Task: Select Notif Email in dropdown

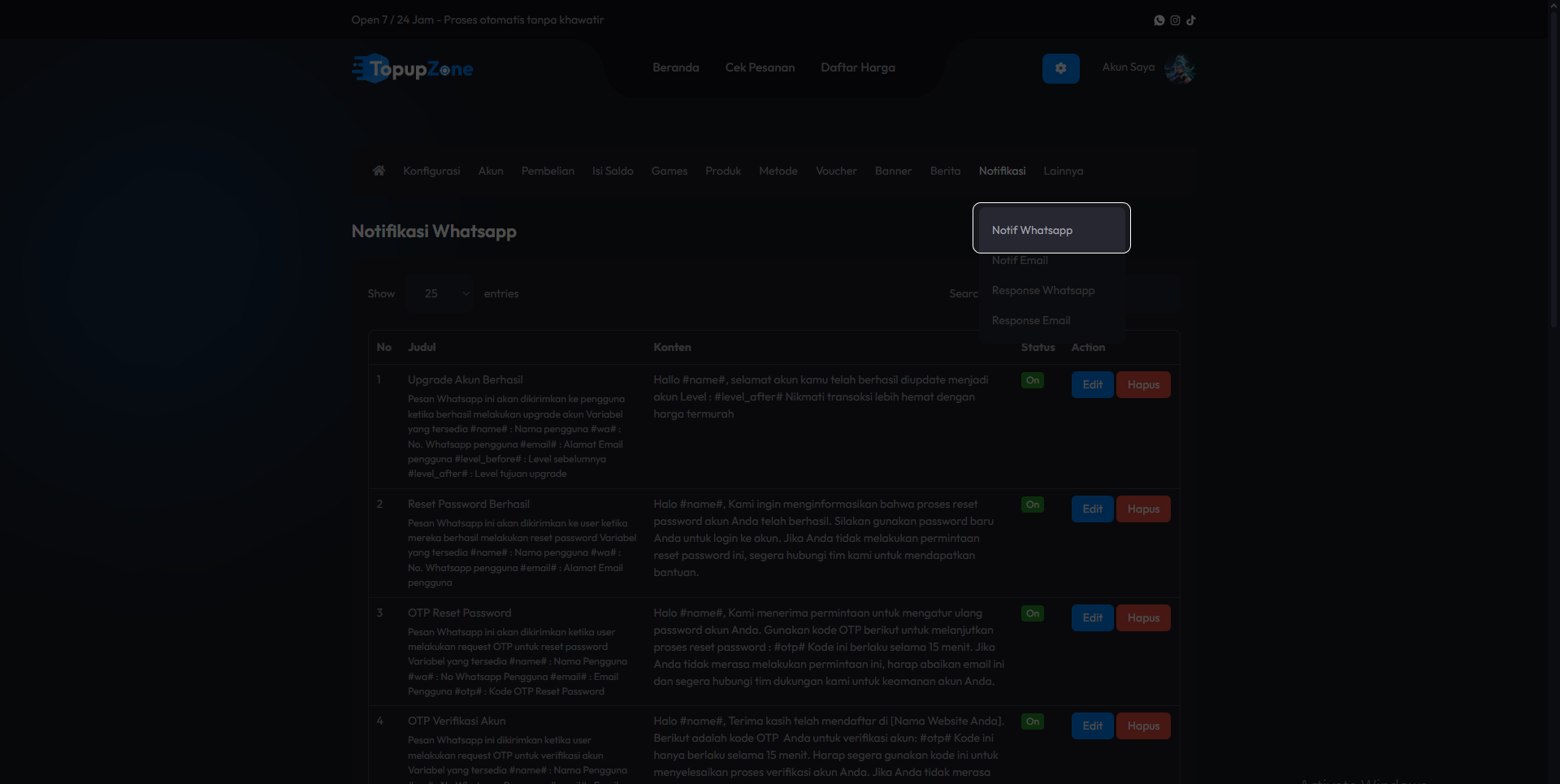Action: tap(1051, 260)
